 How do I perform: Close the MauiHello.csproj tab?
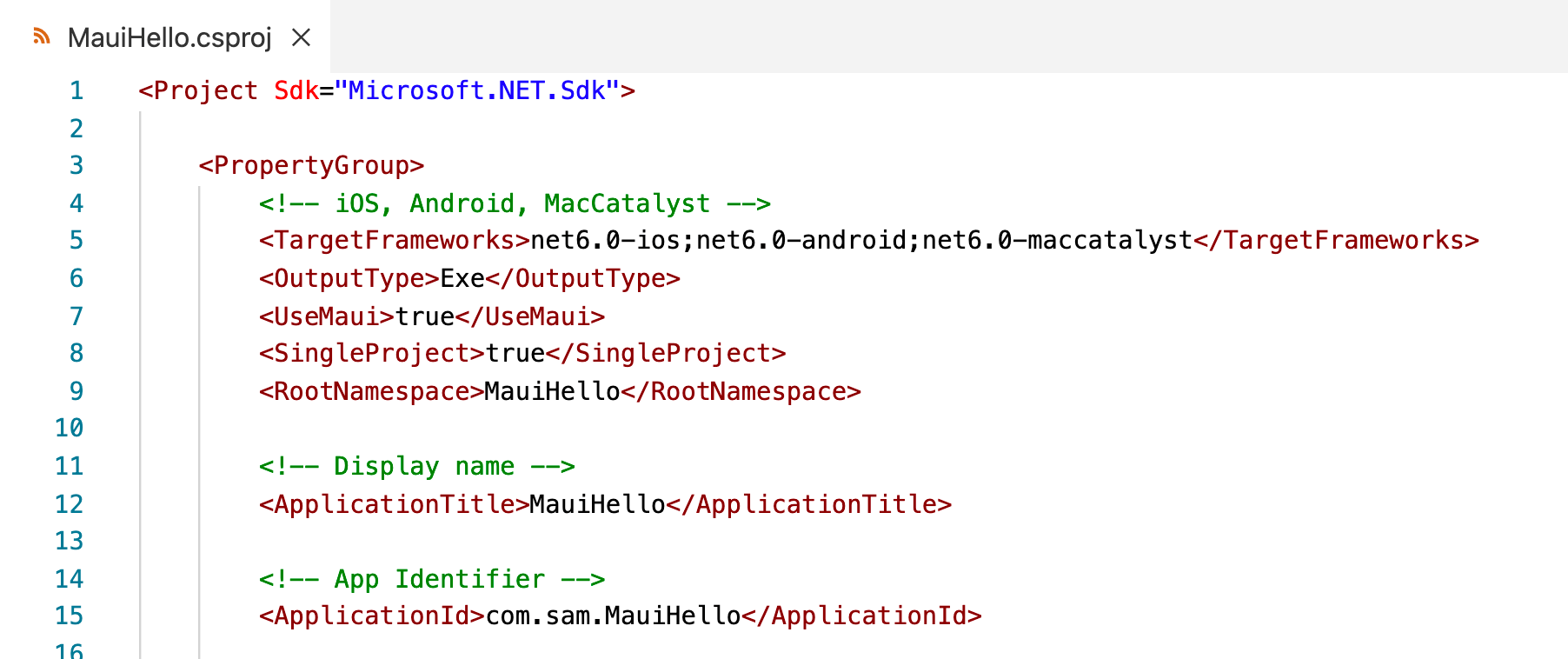301,37
